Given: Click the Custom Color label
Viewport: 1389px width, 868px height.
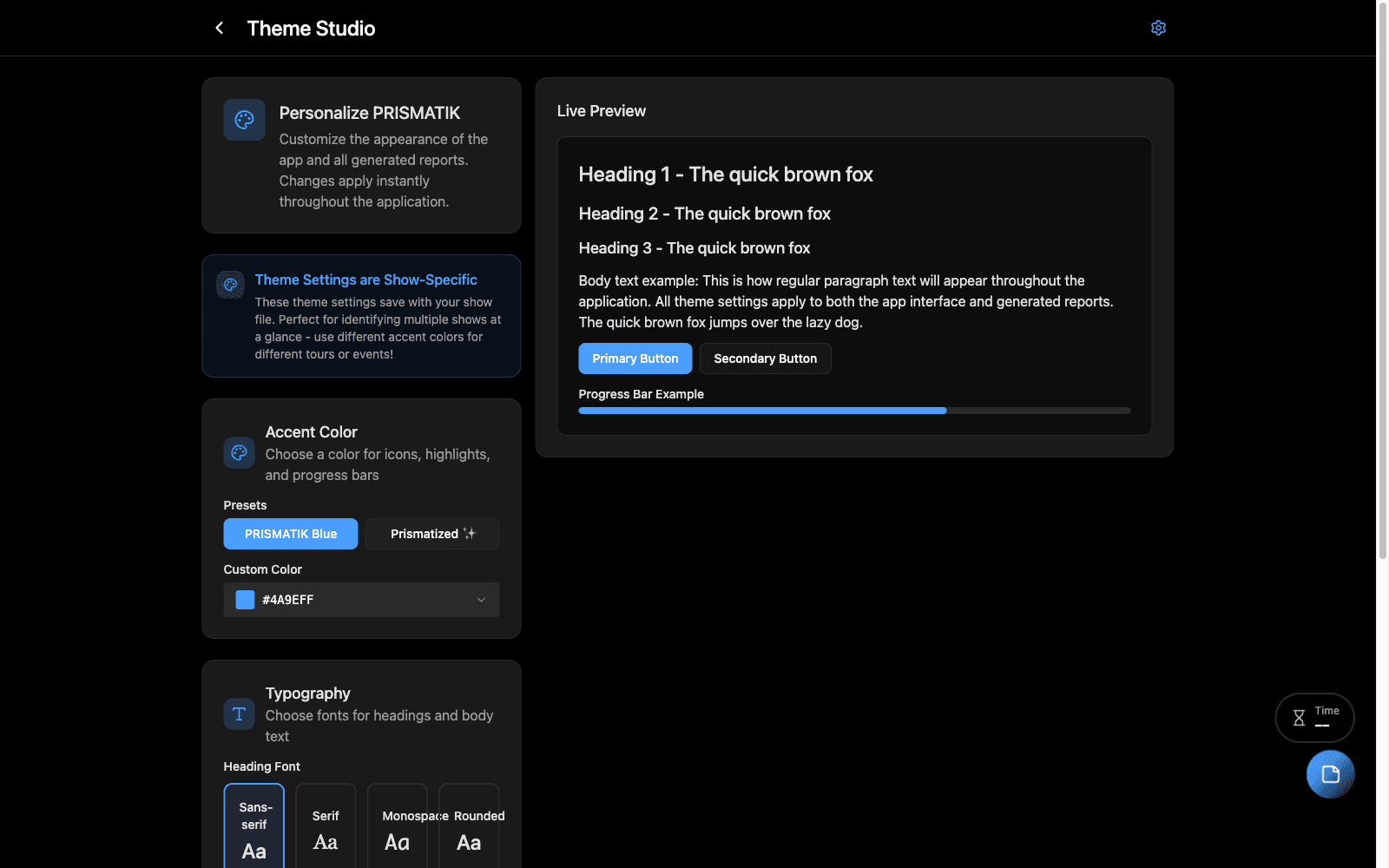Looking at the screenshot, I should click(263, 569).
